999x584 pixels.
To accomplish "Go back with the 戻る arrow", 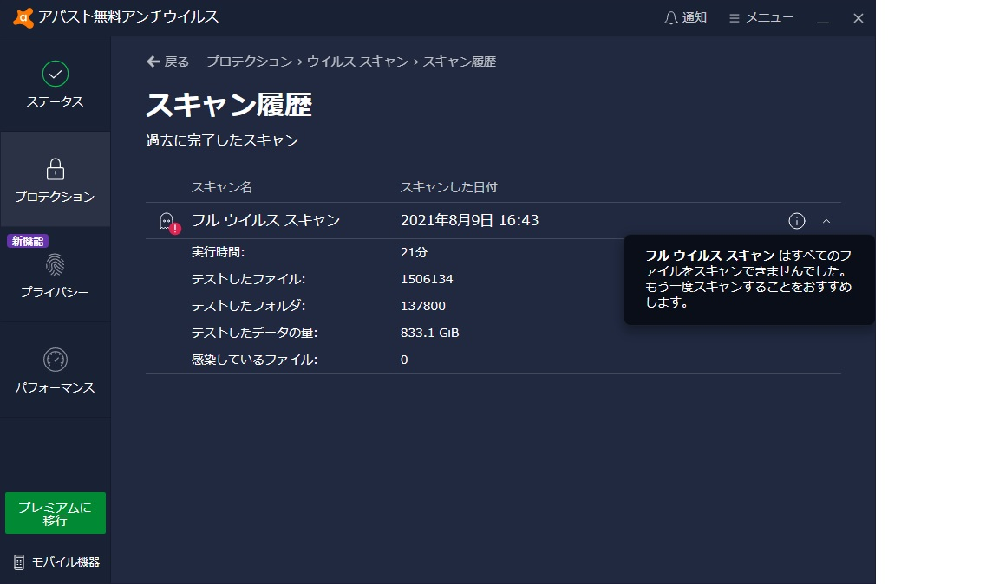I will coord(168,62).
